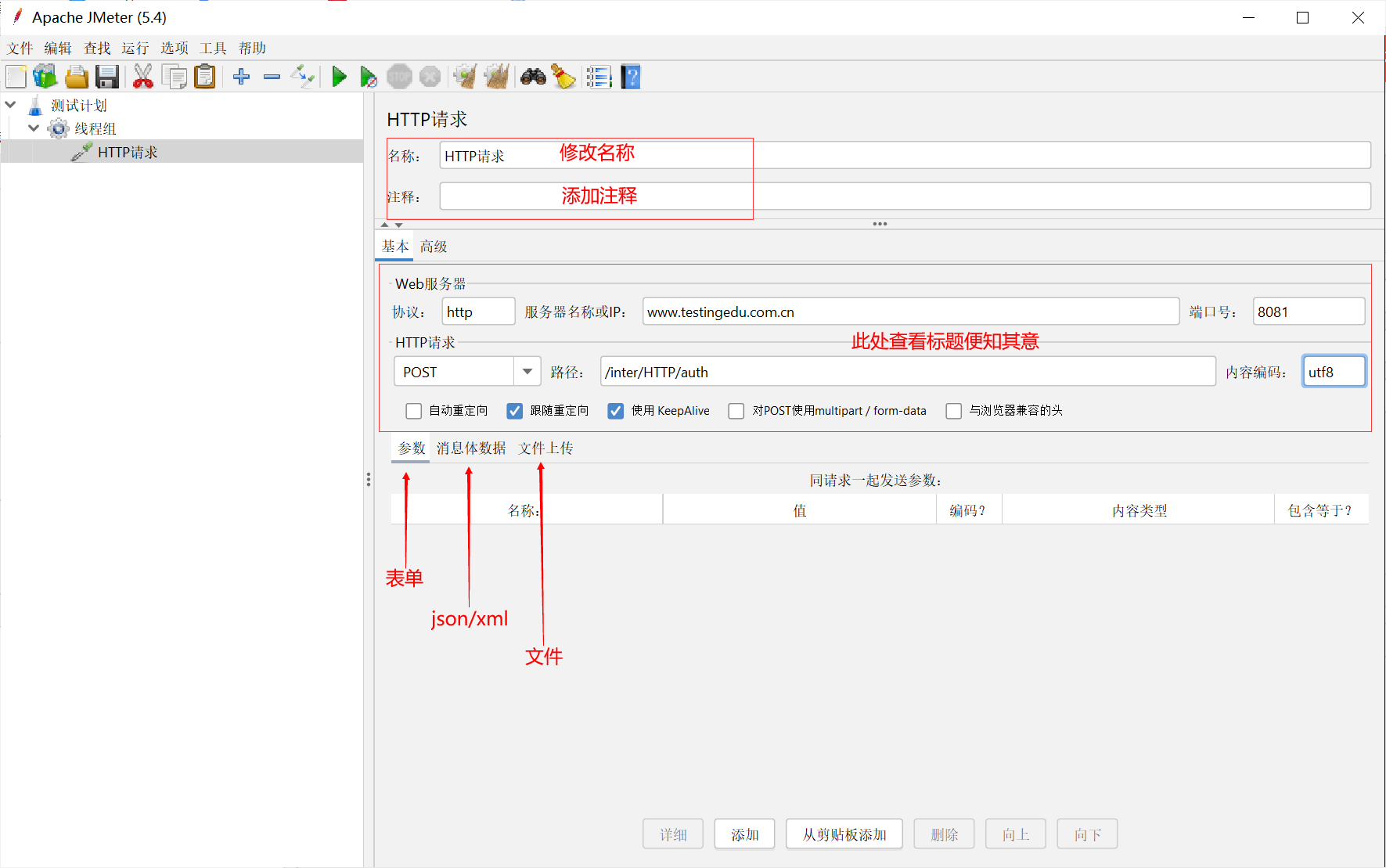Open the POST method dropdown
1386x868 pixels.
tap(527, 372)
